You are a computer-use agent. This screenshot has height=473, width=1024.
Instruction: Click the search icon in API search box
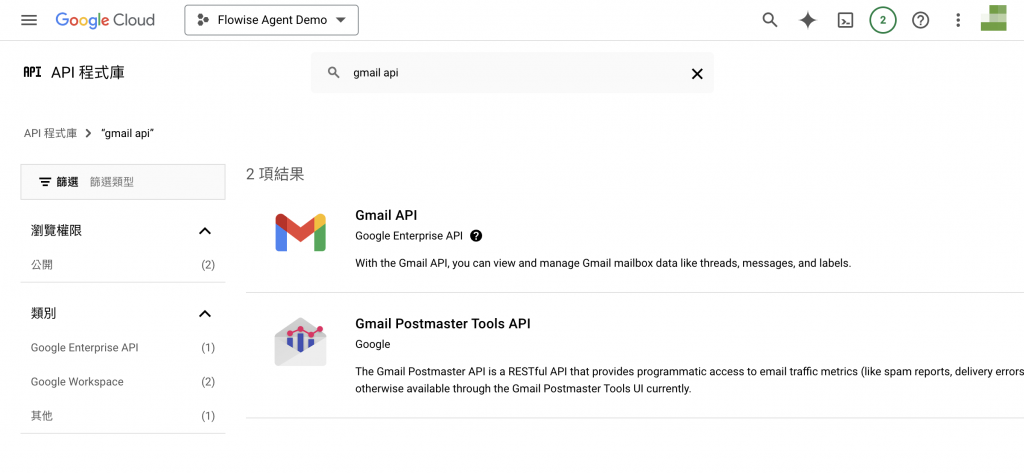click(334, 73)
